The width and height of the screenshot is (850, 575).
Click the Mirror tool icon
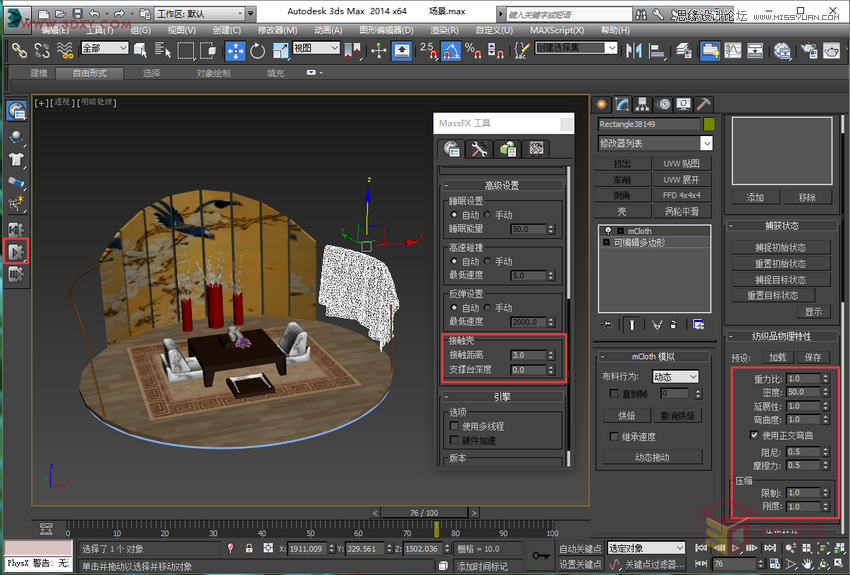click(634, 51)
